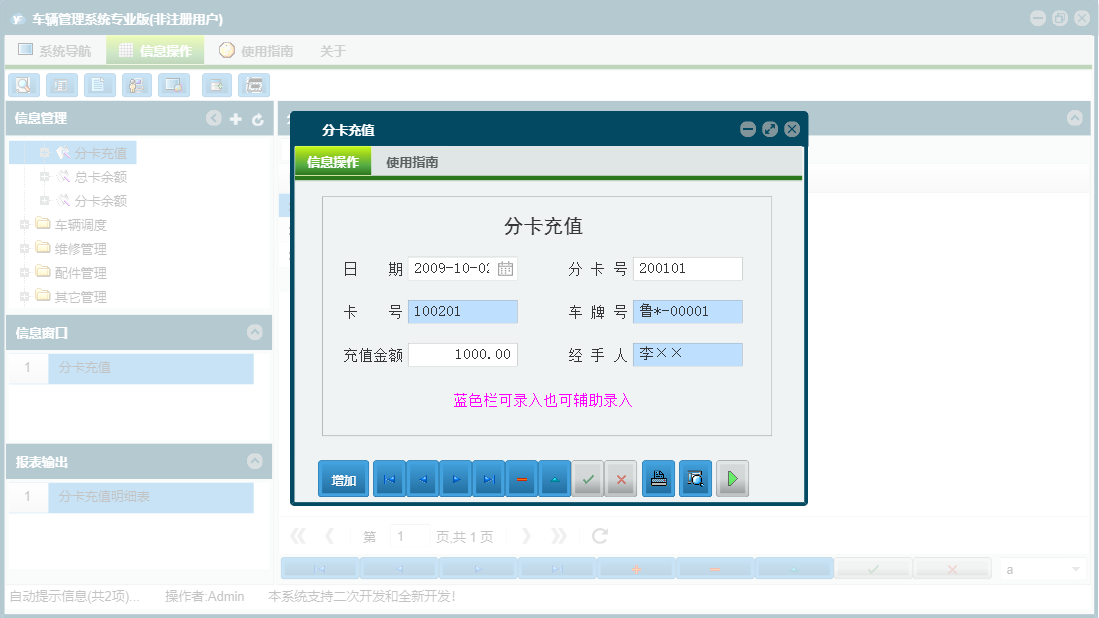Jump to first record with the navigation icon
This screenshot has width=1099, height=618.
click(x=388, y=478)
